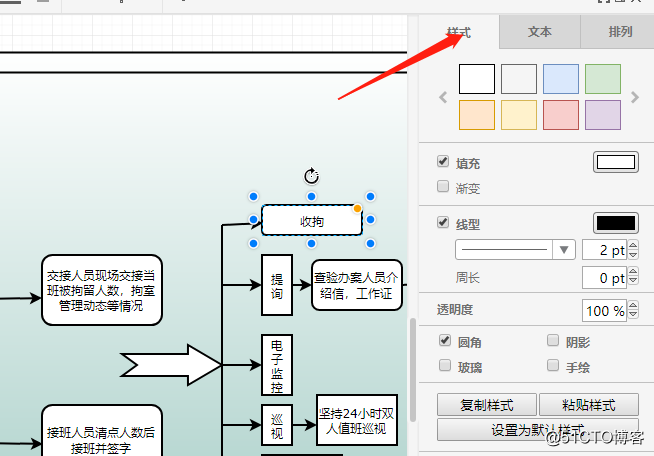This screenshot has height=456, width=654.
Task: Apply the light blue style swatch
Action: (561, 79)
